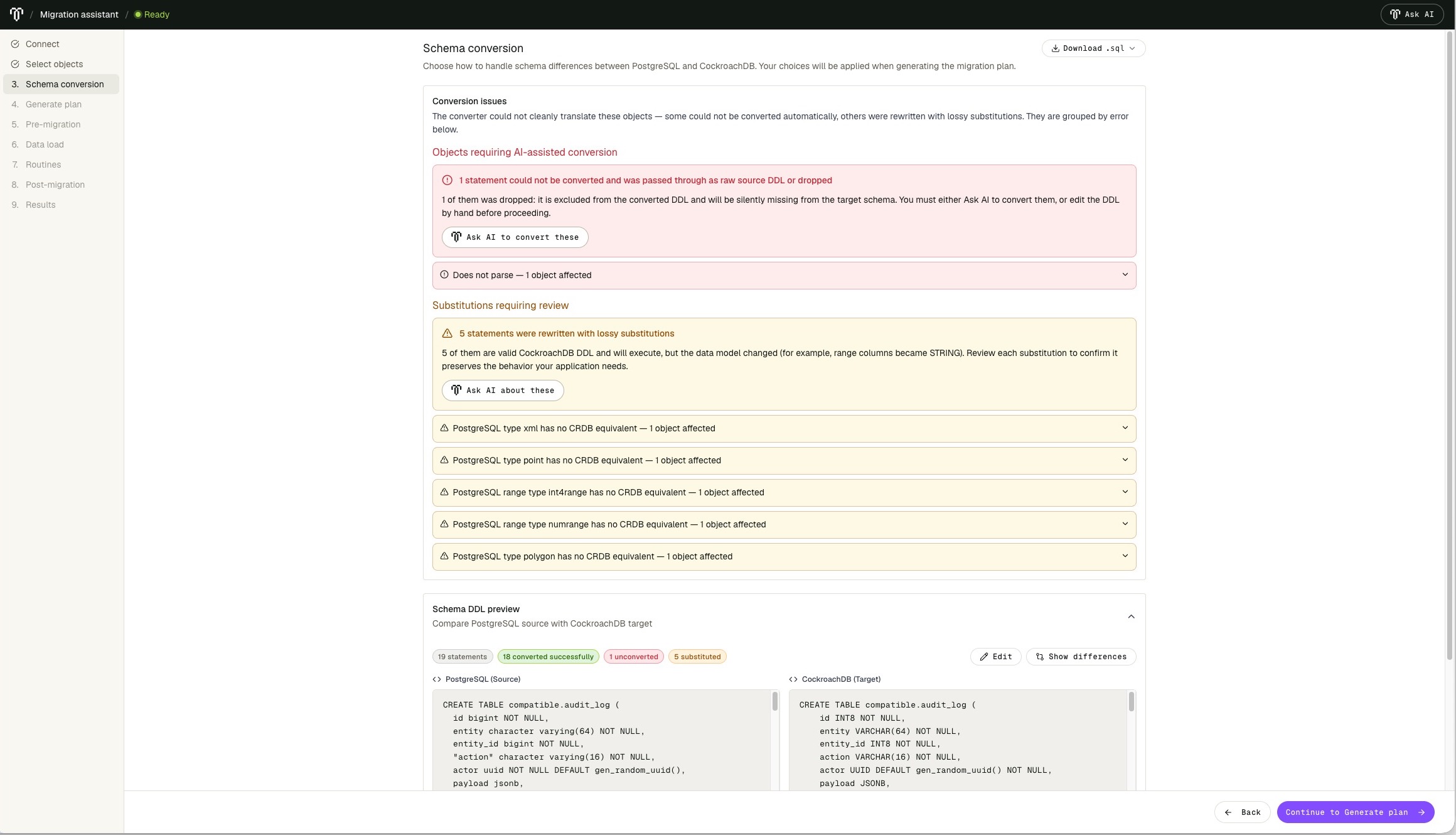Click the Back button
The height and width of the screenshot is (835, 1456).
click(1242, 812)
